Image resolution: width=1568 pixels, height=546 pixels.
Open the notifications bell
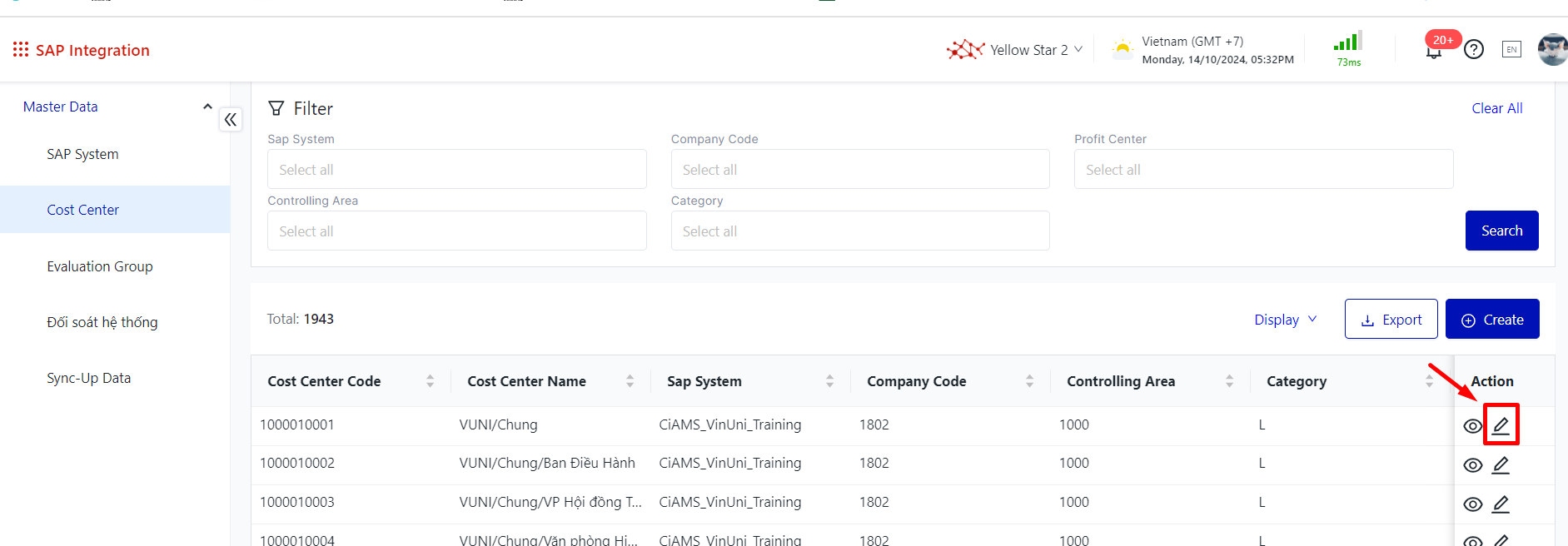coord(1434,52)
